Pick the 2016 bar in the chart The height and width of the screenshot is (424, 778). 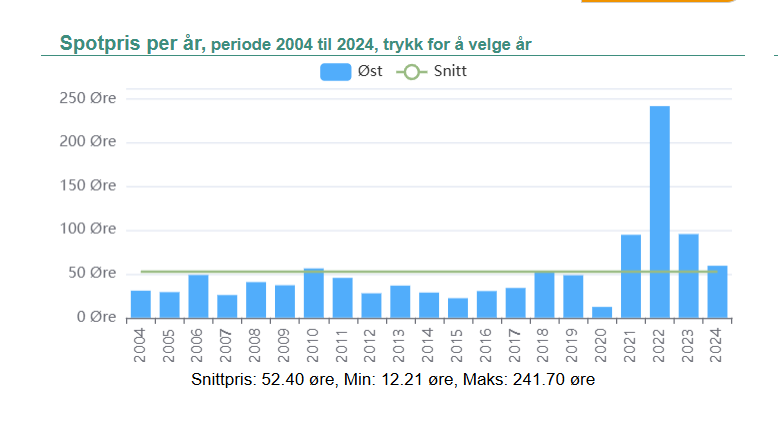tap(487, 305)
